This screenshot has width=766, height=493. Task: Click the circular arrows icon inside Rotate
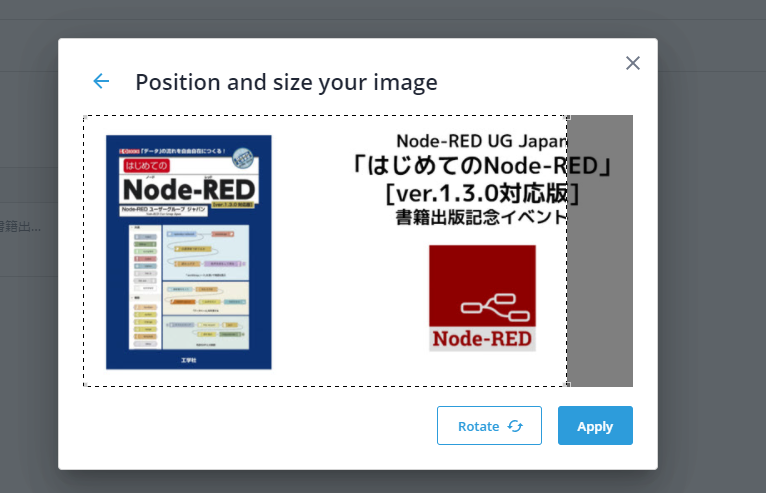(515, 426)
